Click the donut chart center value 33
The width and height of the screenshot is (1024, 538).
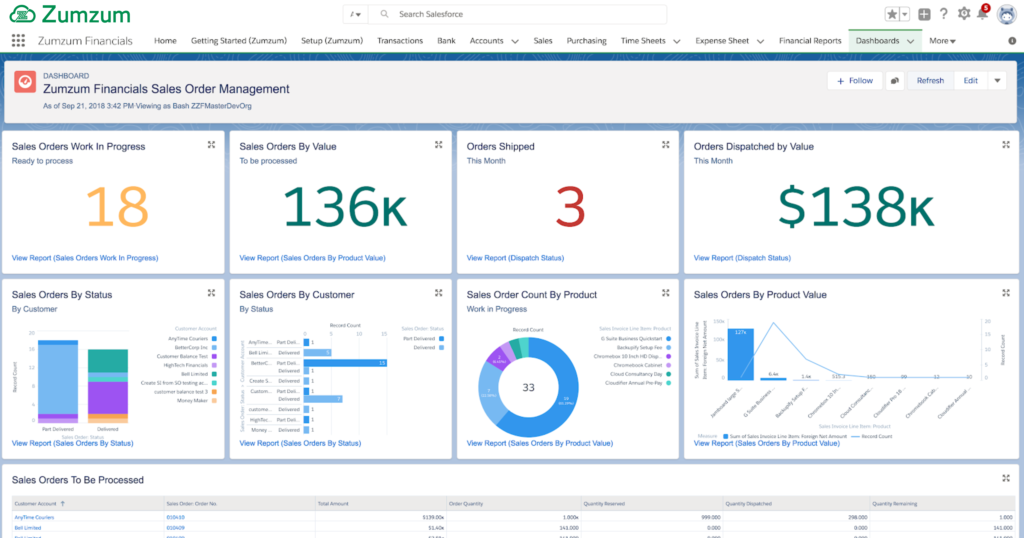[x=528, y=388]
